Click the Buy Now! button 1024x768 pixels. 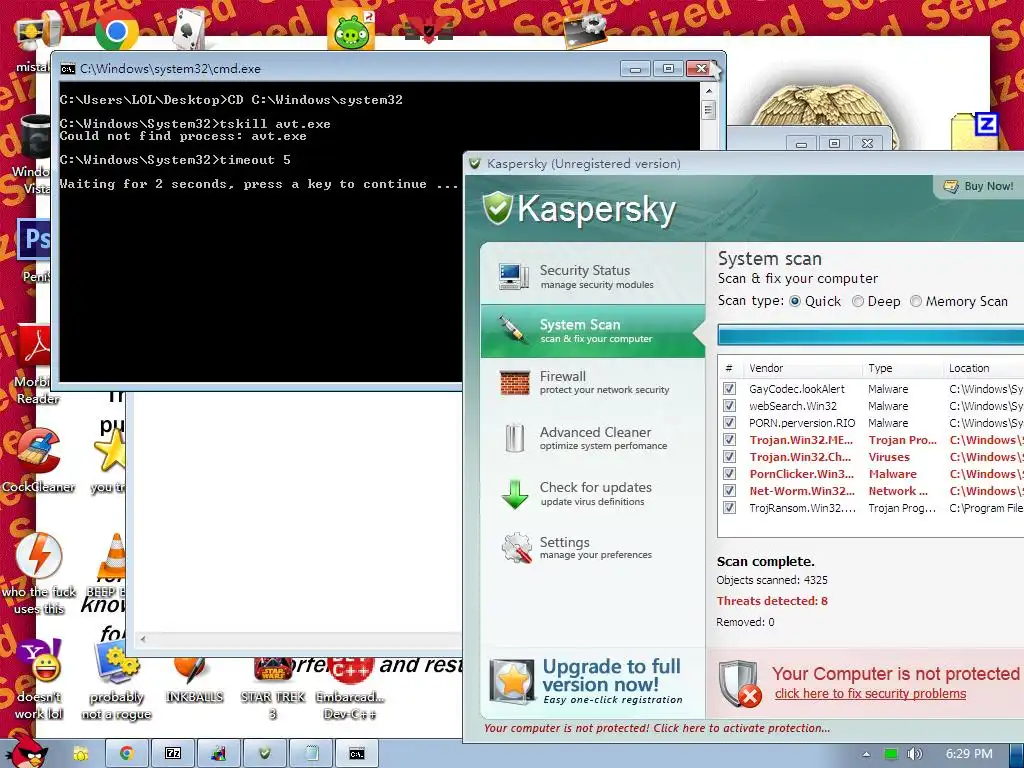click(980, 186)
